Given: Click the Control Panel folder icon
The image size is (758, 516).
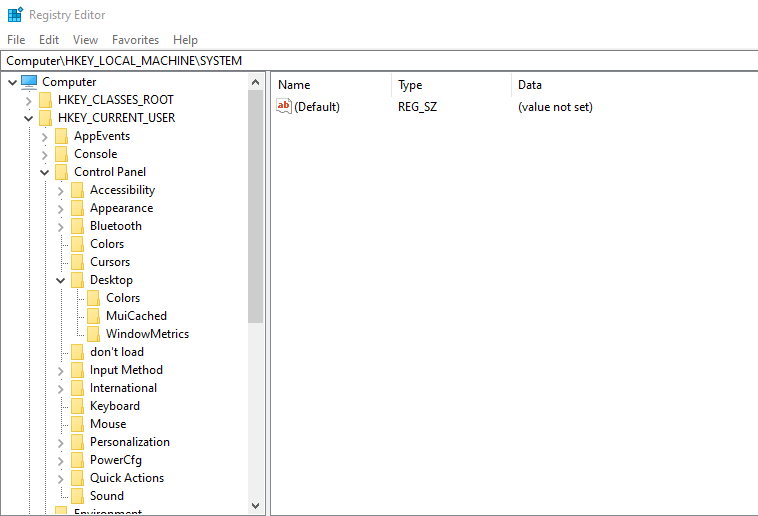Looking at the screenshot, I should (61, 172).
